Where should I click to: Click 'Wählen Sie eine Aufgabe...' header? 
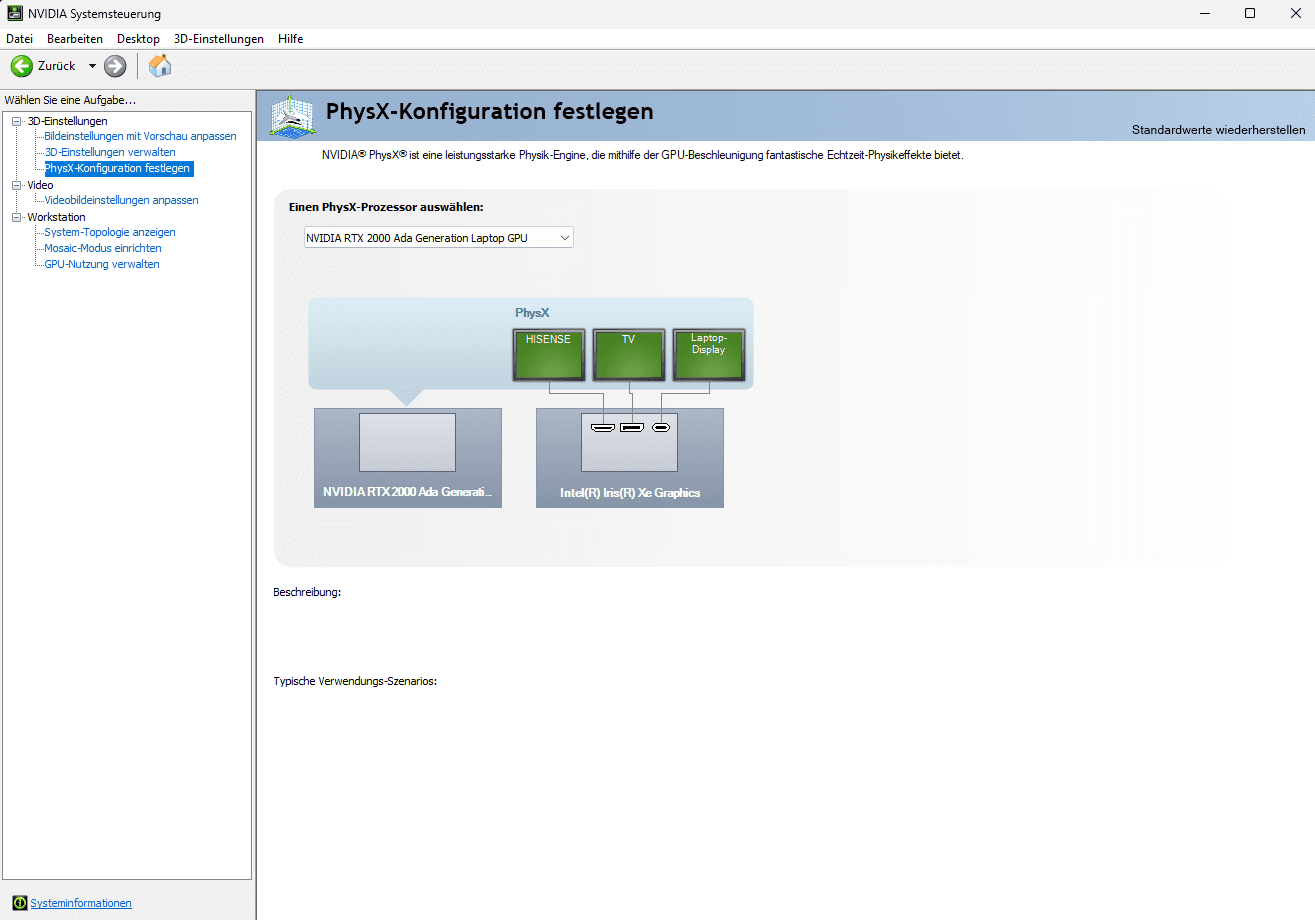(70, 100)
